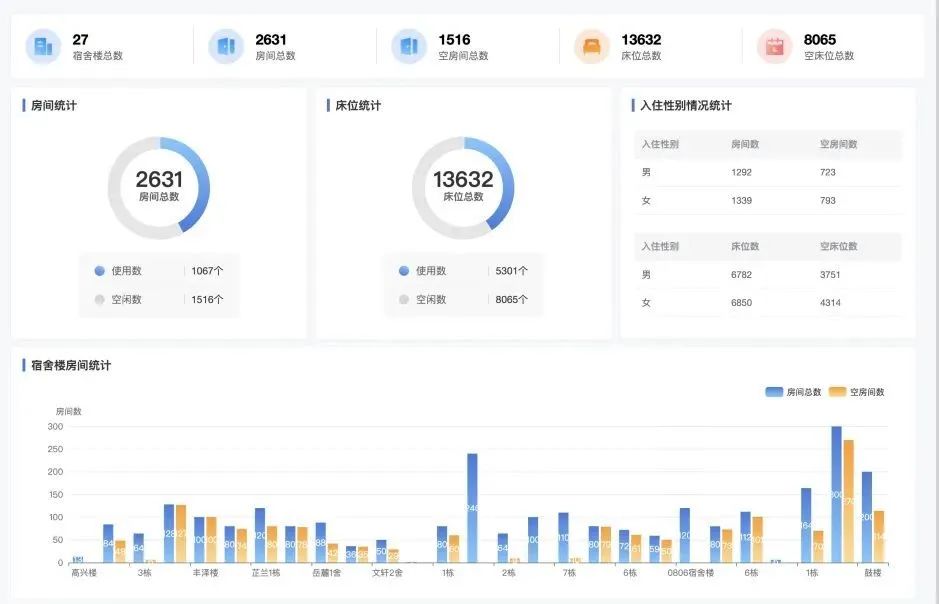Image resolution: width=939 pixels, height=604 pixels.
Task: Select the 高兴楼 axis label
Action: [83, 574]
